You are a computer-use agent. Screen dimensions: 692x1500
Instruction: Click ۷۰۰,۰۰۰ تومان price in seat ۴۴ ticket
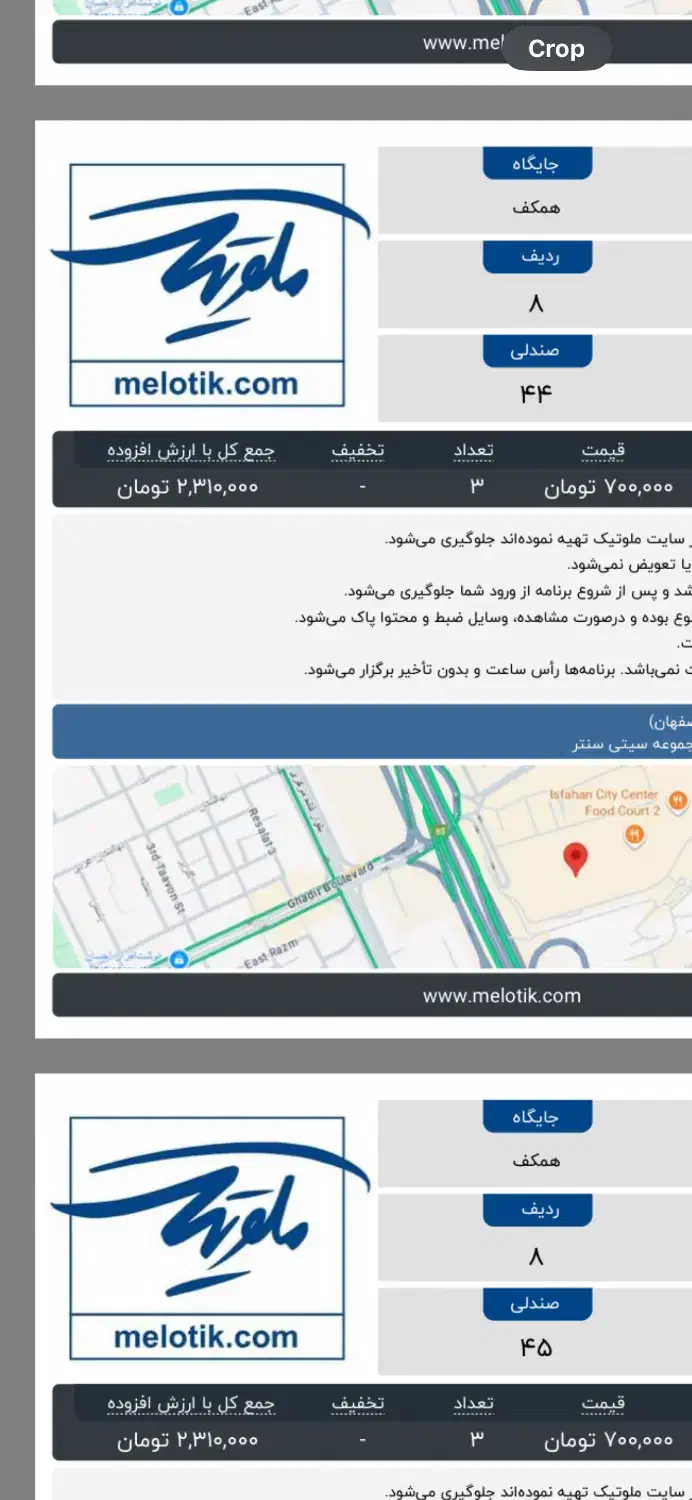tap(609, 487)
